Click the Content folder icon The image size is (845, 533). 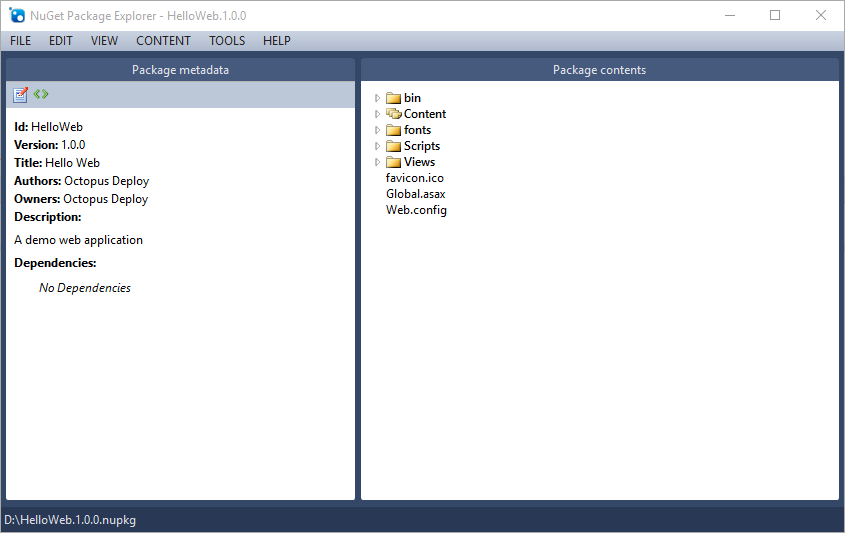(x=394, y=114)
